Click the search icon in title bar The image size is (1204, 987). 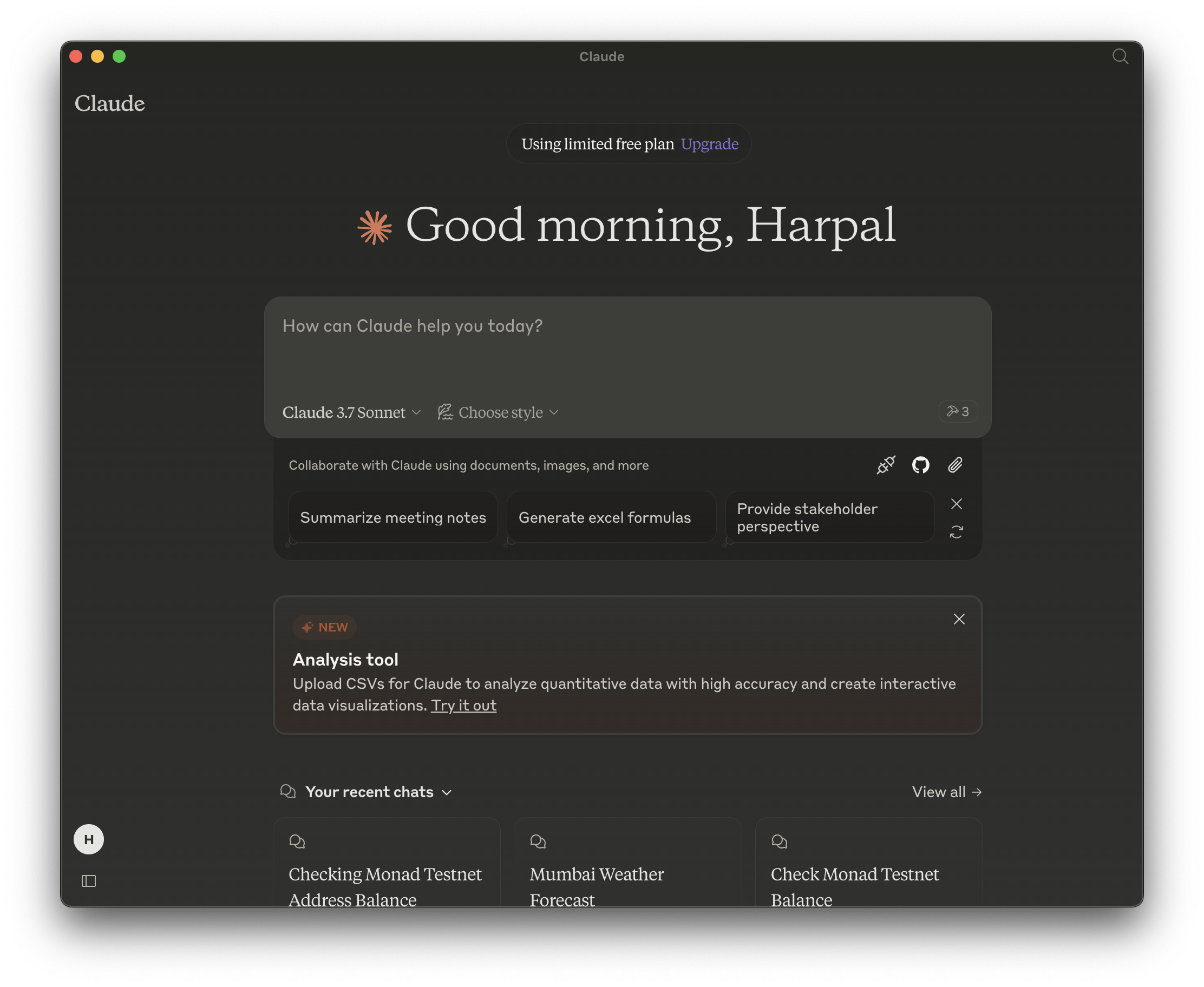point(1120,56)
